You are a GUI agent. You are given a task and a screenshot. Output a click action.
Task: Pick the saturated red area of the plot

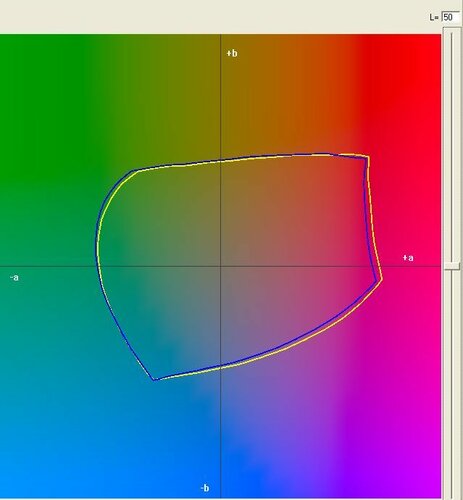pos(400,83)
